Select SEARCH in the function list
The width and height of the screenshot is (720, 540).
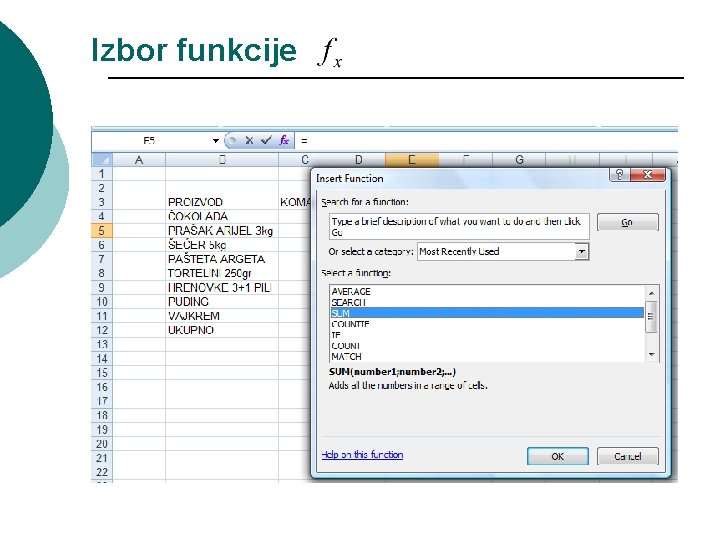tap(487, 303)
